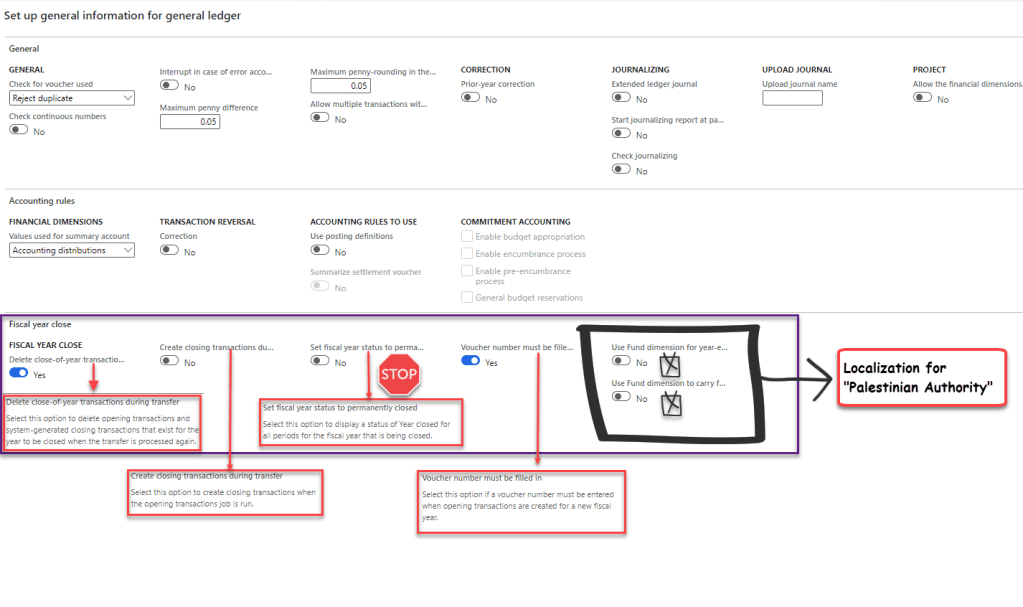1023x607 pixels.
Task: Click the red STOP sign icon
Action: click(398, 375)
